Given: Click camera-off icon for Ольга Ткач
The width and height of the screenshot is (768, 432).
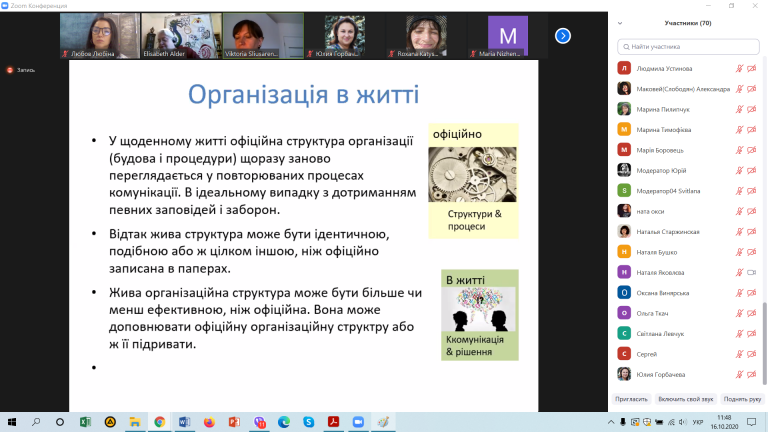Looking at the screenshot, I should point(752,312).
